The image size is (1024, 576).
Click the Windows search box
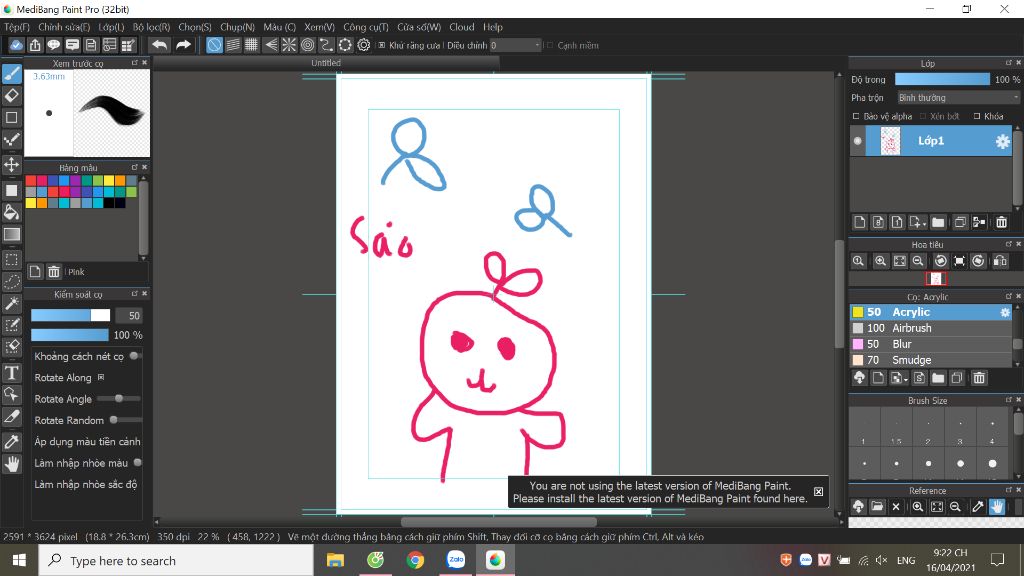pos(176,560)
